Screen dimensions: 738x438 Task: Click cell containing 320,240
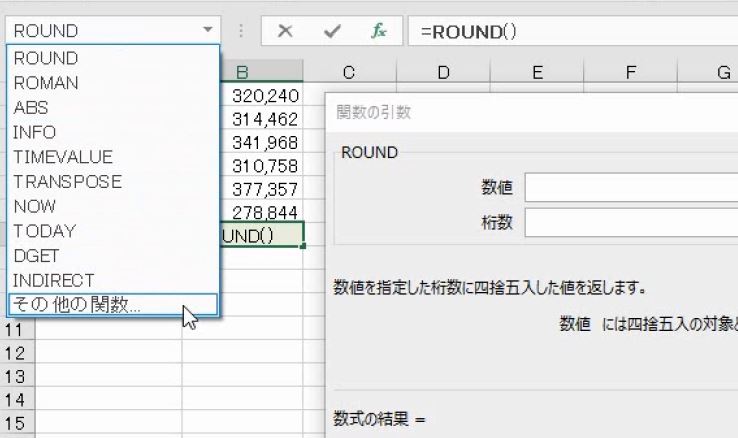click(261, 96)
